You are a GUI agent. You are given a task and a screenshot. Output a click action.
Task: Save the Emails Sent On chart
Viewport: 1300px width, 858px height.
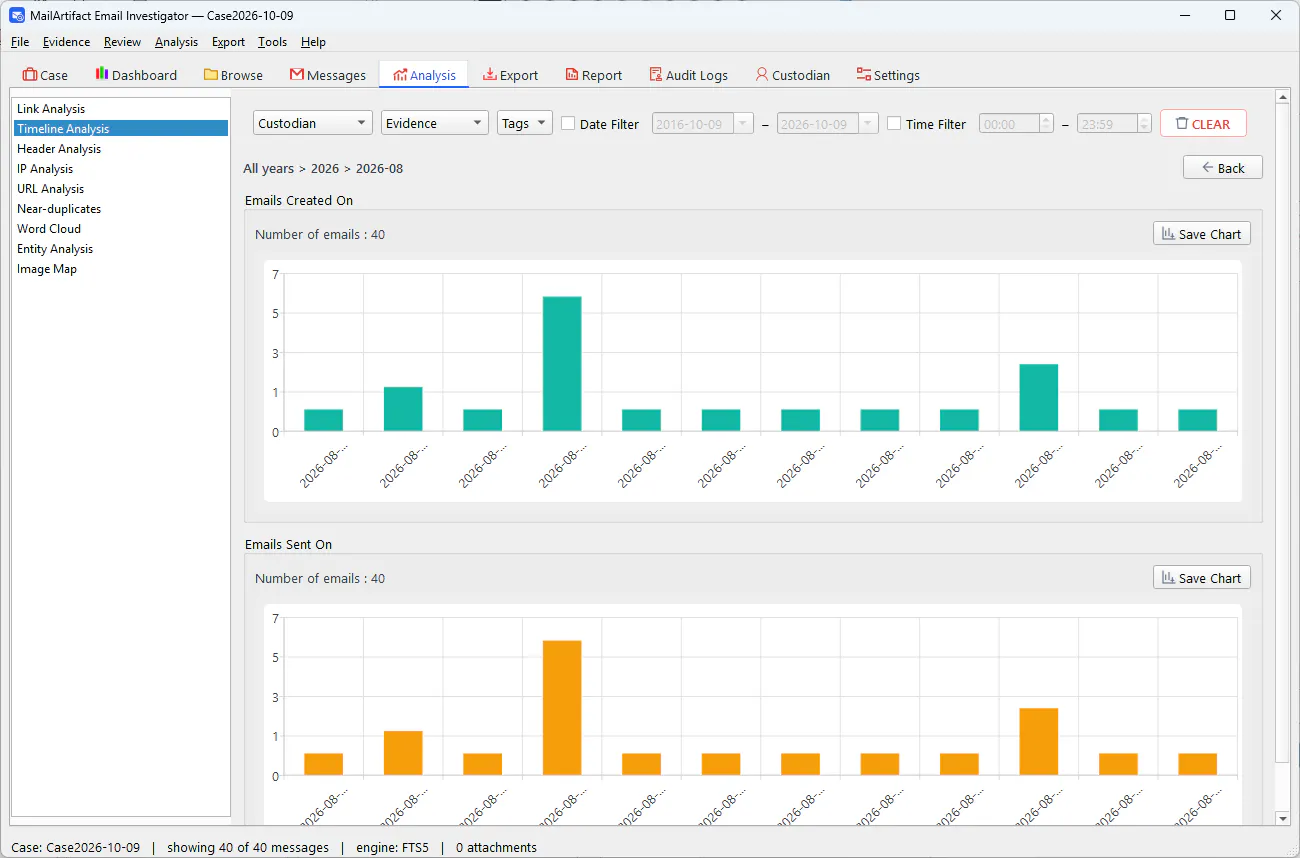tap(1202, 578)
